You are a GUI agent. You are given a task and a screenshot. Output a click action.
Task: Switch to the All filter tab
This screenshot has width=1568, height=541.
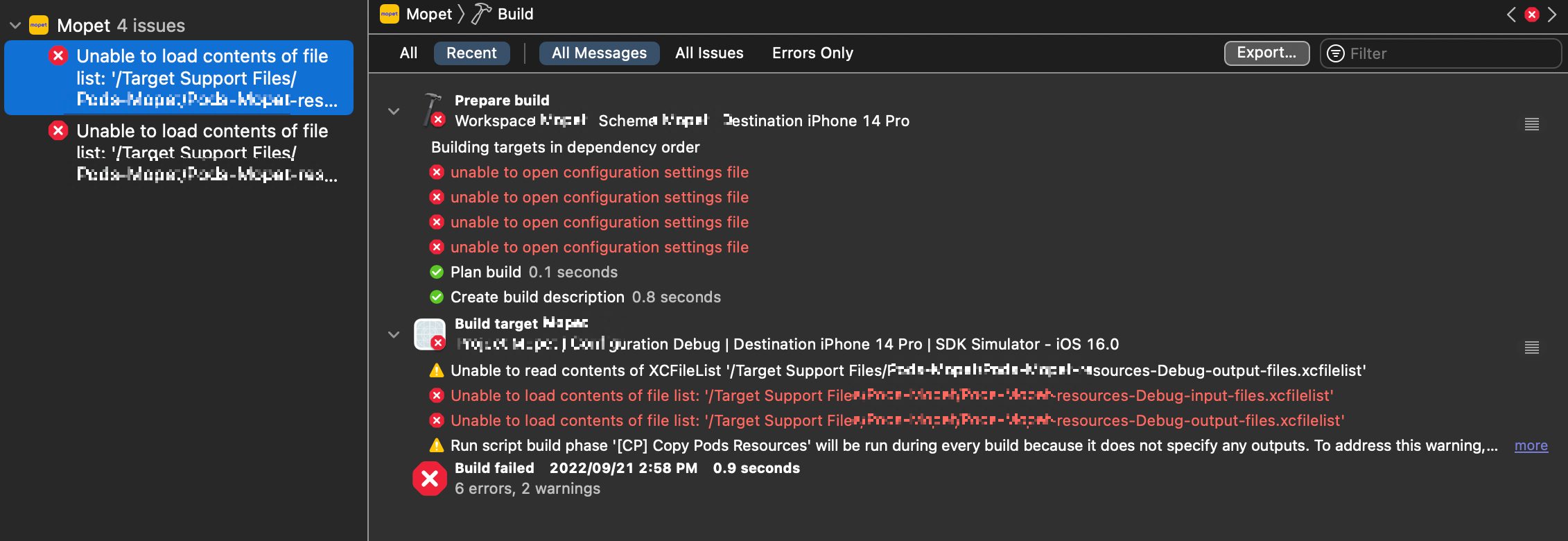click(408, 53)
